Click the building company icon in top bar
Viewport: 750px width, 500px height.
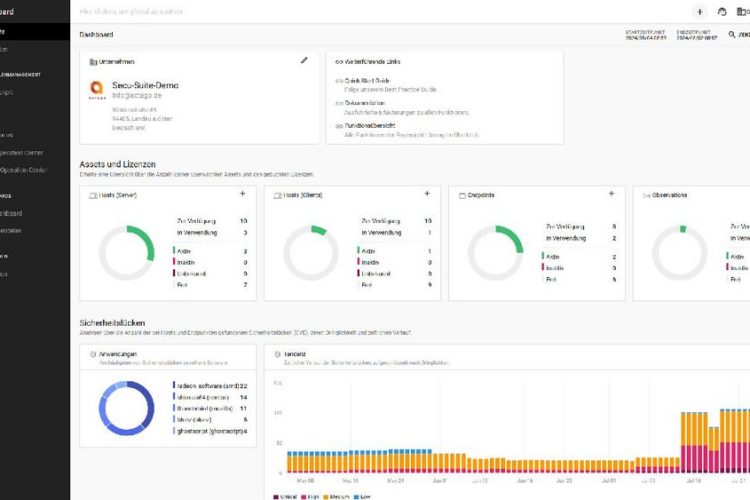[x=741, y=11]
